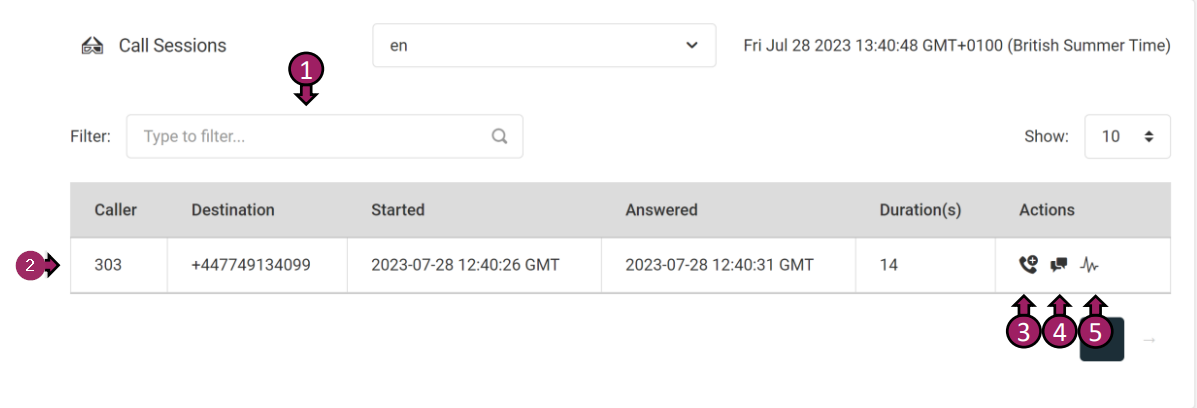This screenshot has height=408, width=1197.
Task: Click the Started column header
Action: [x=398, y=210]
